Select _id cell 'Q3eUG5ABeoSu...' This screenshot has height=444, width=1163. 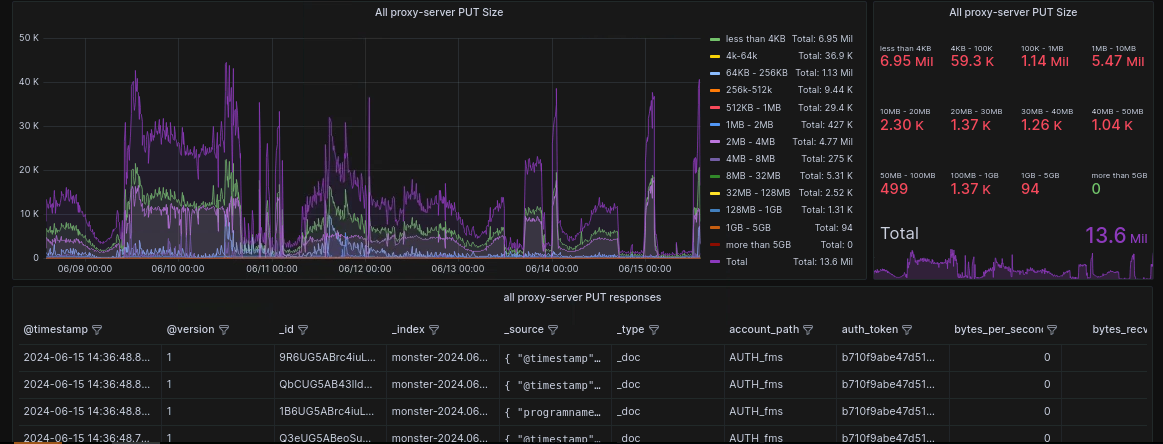[x=329, y=437]
